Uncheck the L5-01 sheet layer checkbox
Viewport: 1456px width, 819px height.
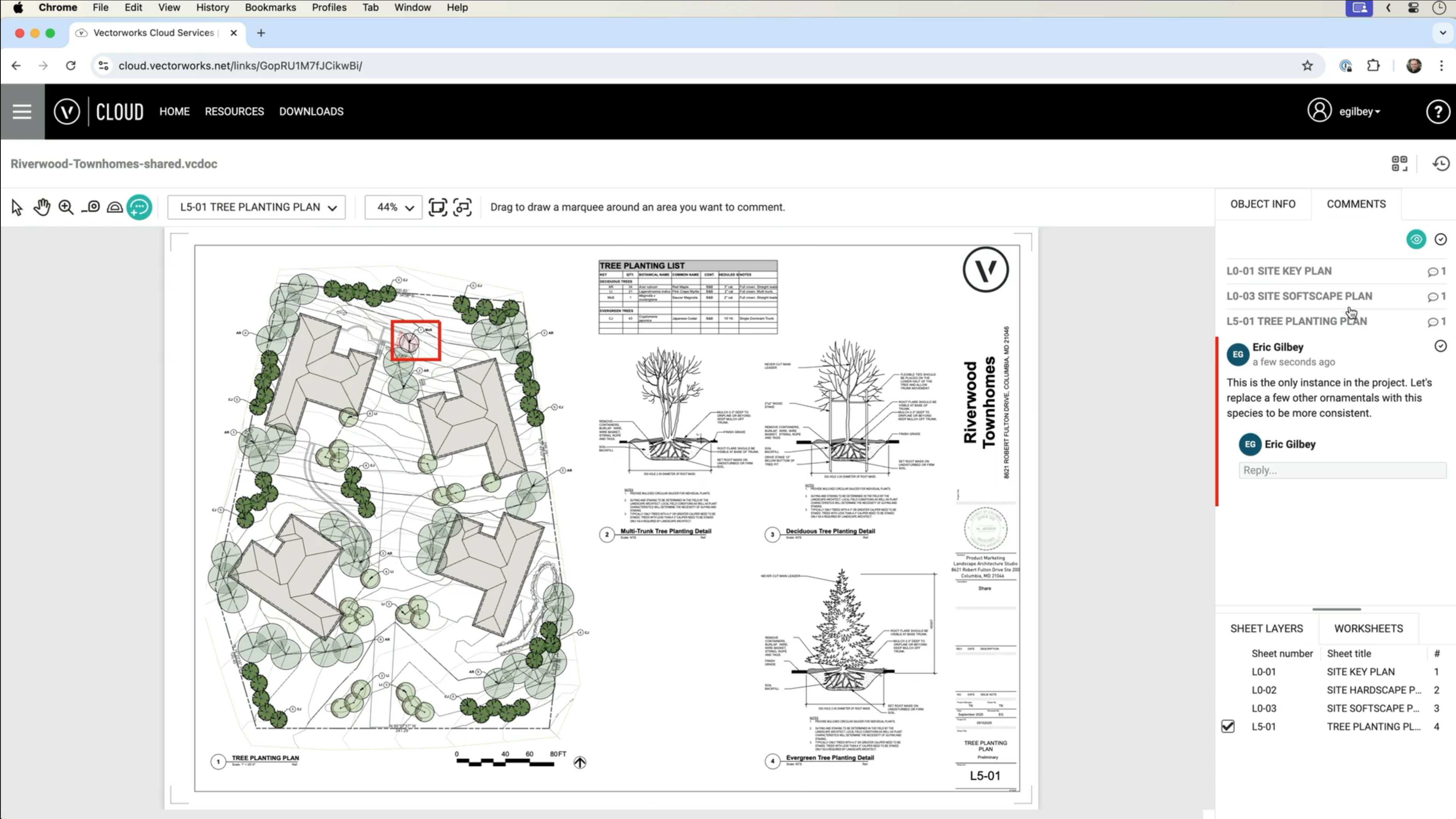point(1228,726)
